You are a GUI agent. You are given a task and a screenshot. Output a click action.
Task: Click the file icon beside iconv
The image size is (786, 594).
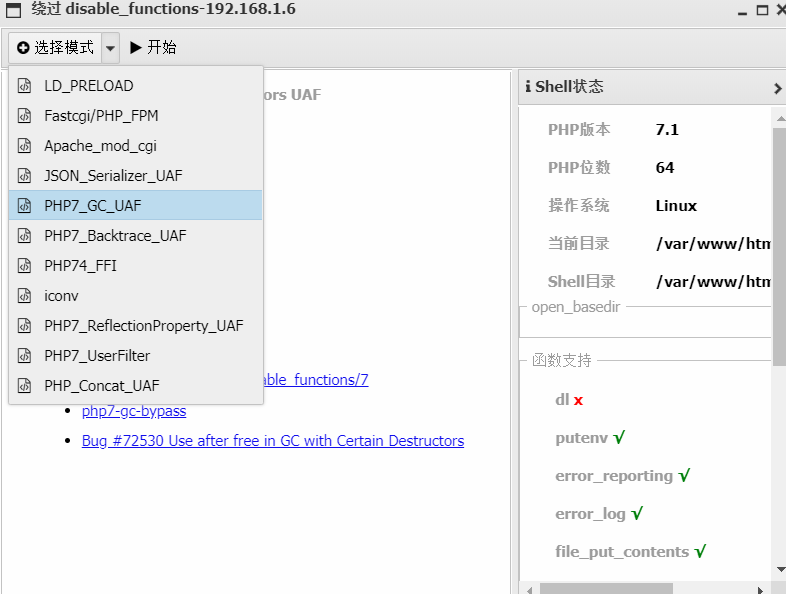click(x=25, y=296)
